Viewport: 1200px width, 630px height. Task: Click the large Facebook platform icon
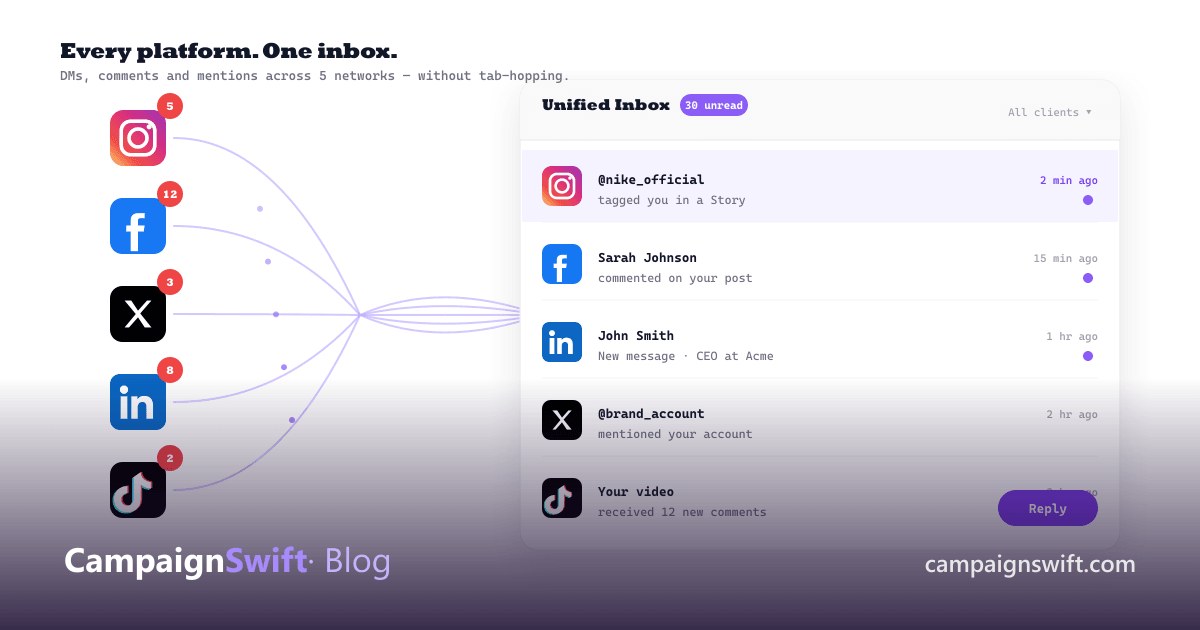(138, 226)
